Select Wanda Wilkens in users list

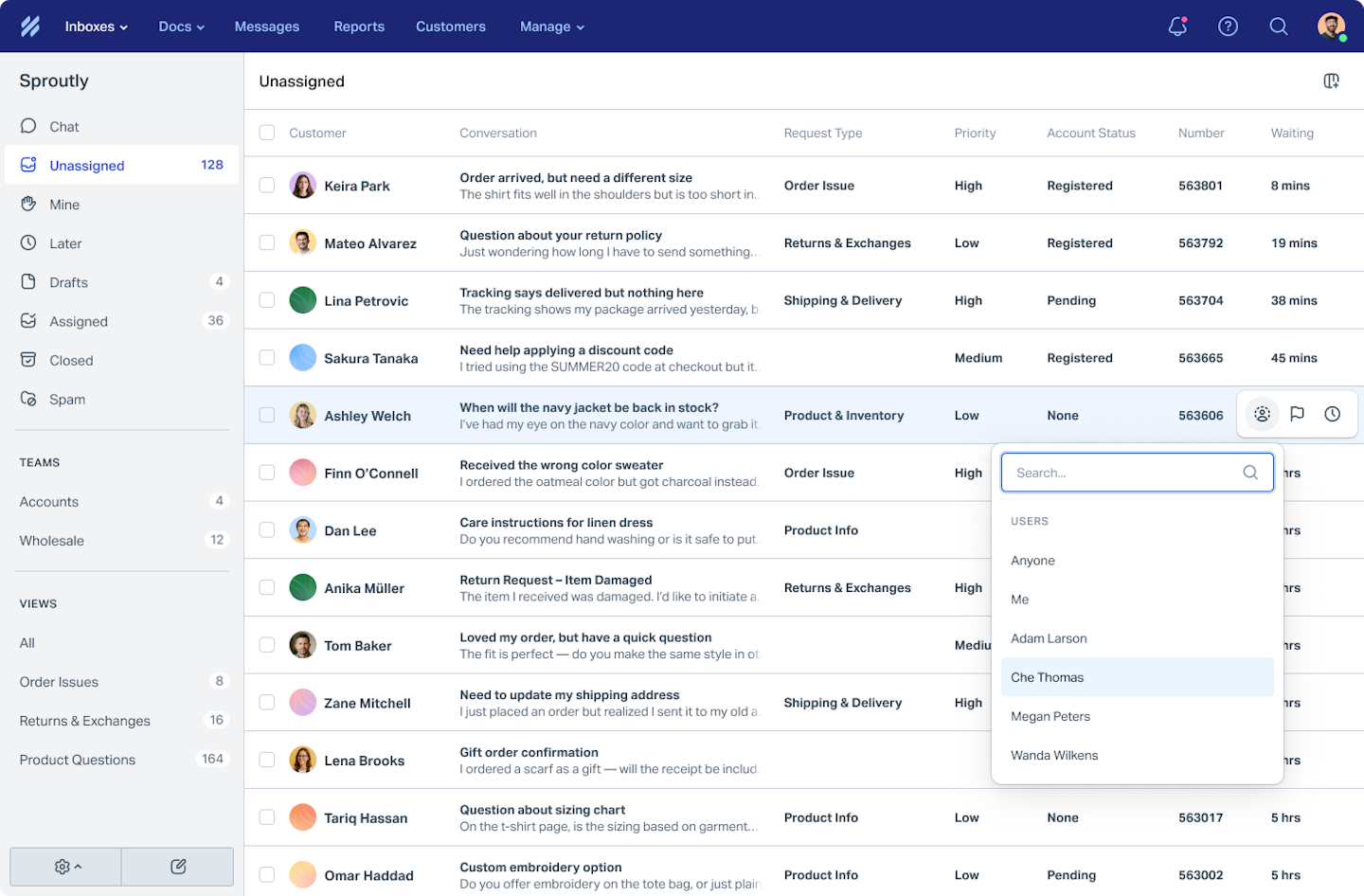point(1138,755)
